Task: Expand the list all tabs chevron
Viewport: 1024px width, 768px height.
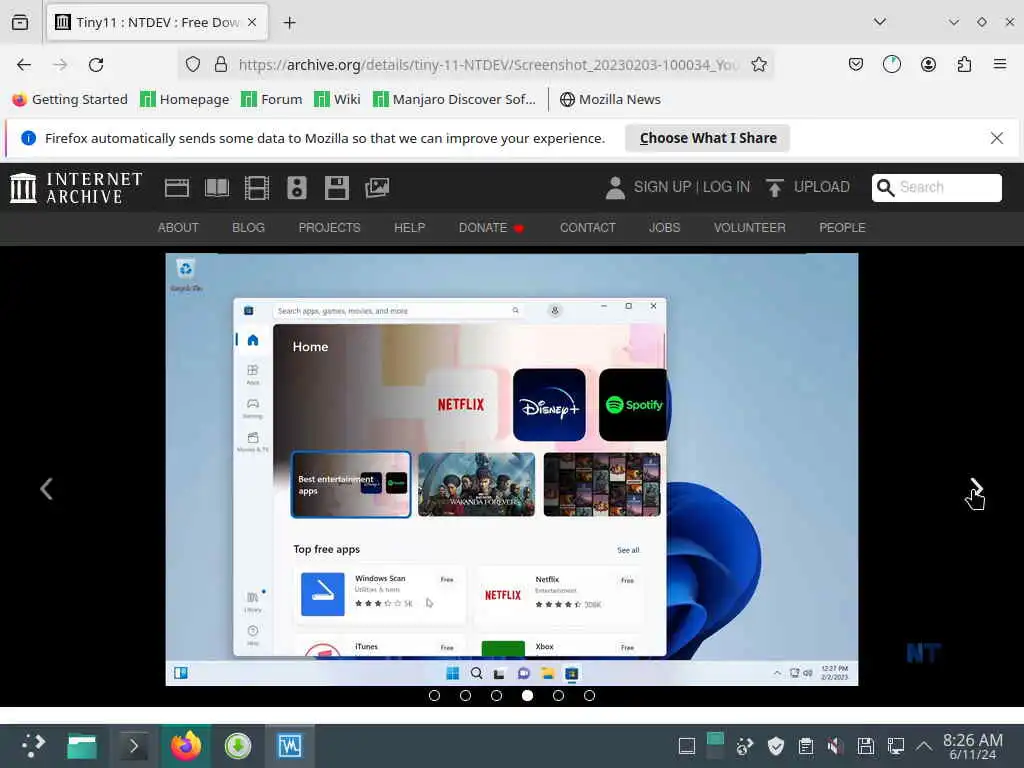Action: click(880, 22)
